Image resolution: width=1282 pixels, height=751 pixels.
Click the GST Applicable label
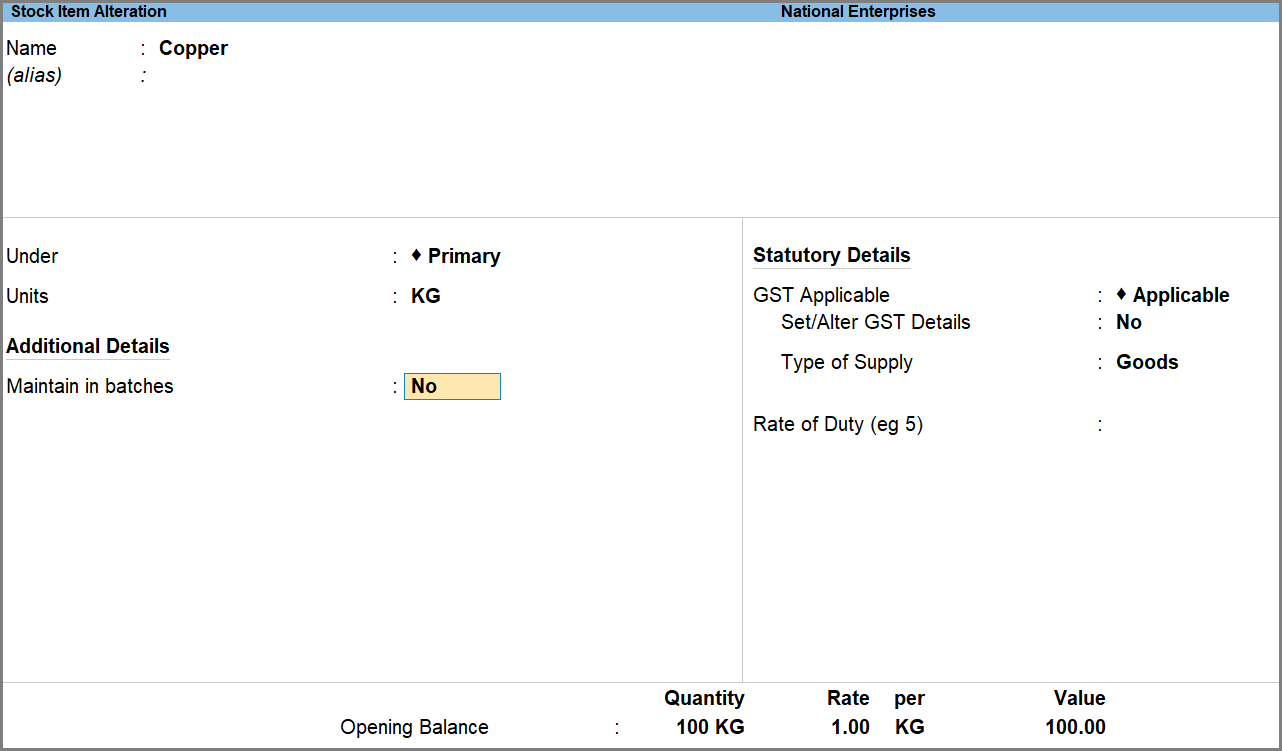[821, 295]
